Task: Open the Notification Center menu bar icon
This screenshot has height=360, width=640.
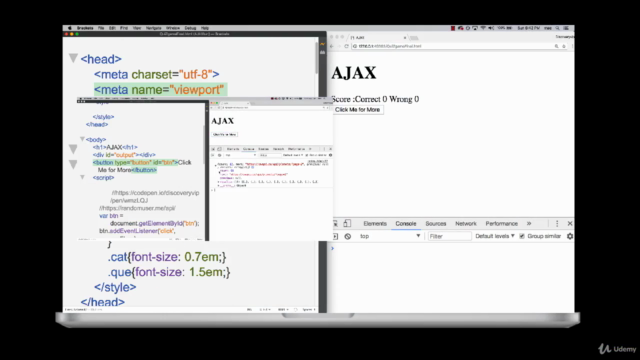Action: [x=566, y=28]
